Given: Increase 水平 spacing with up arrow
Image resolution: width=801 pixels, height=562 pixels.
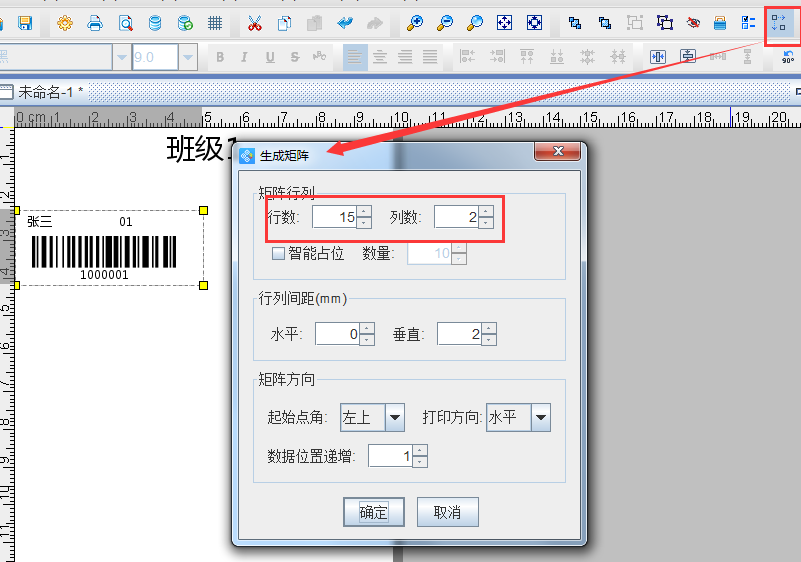Looking at the screenshot, I should tap(367, 328).
